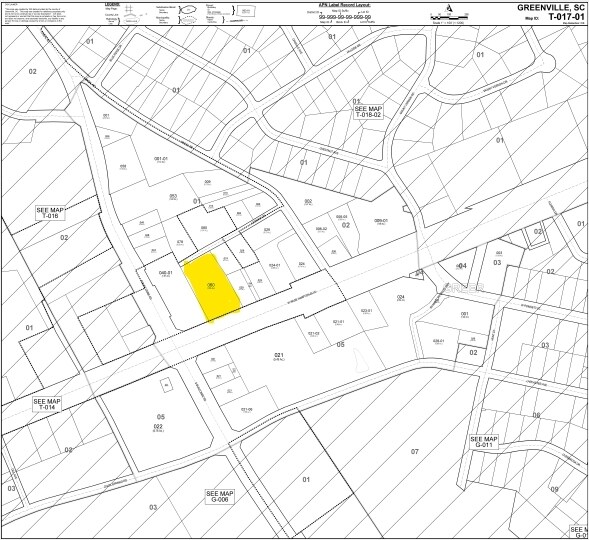Screen dimensions: 589x540
Task: Click block number "07"
Action: click(414, 451)
